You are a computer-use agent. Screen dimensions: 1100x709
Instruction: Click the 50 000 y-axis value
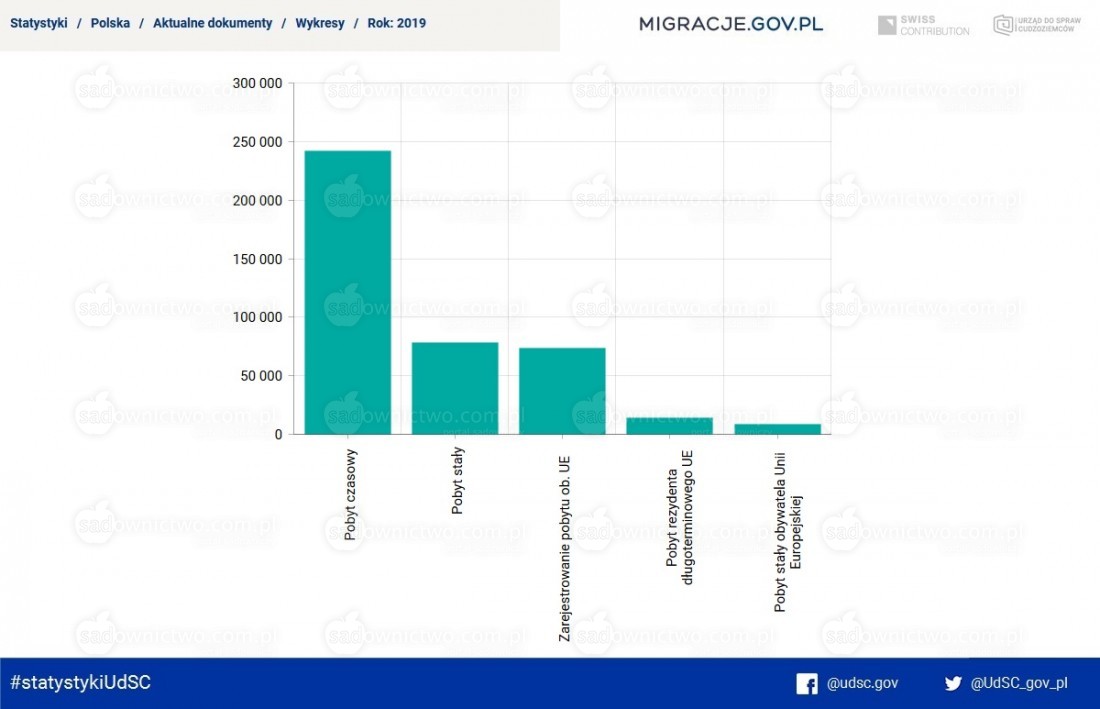point(261,377)
